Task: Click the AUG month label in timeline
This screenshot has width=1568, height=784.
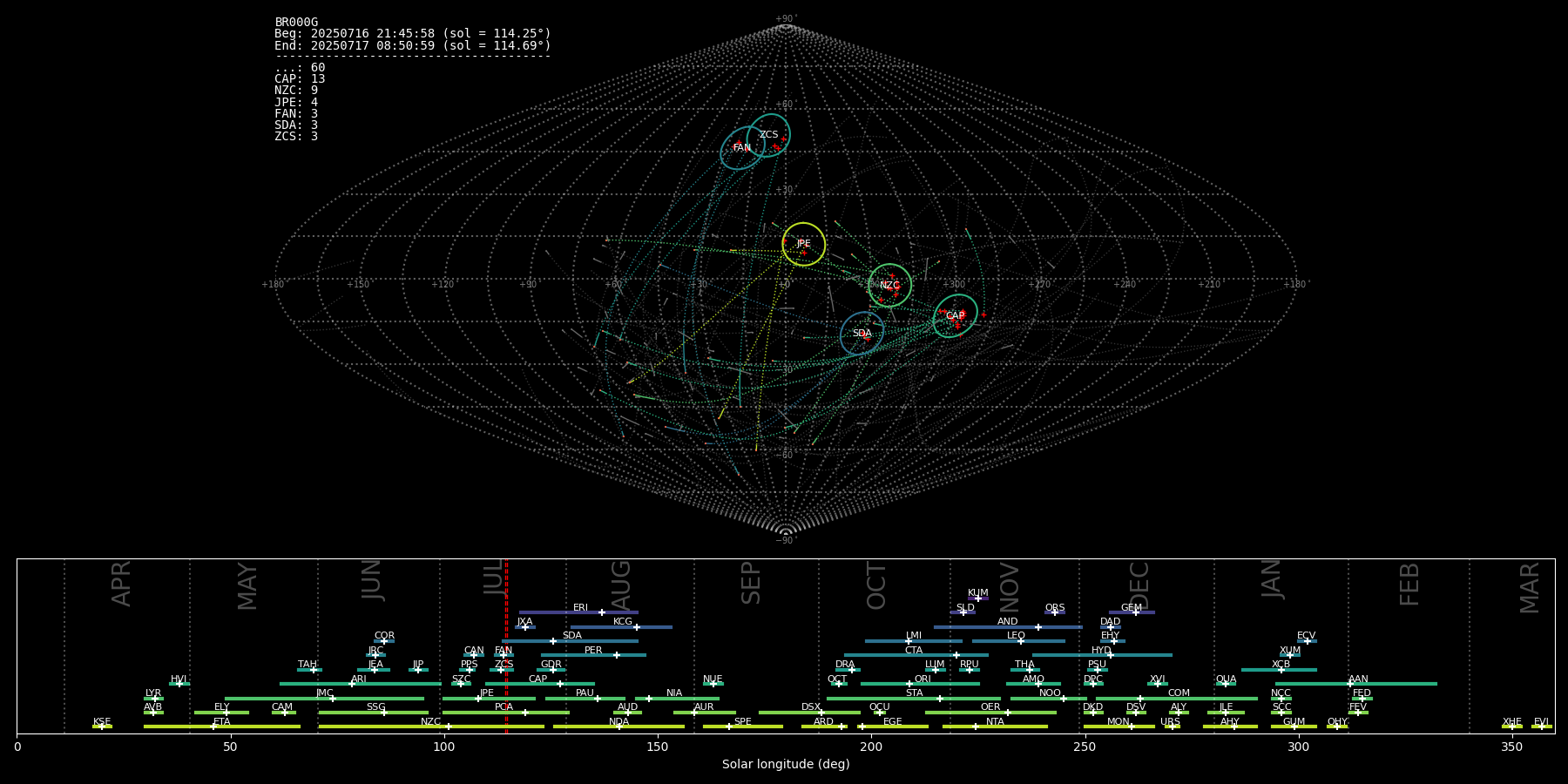Action: pyautogui.click(x=620, y=585)
